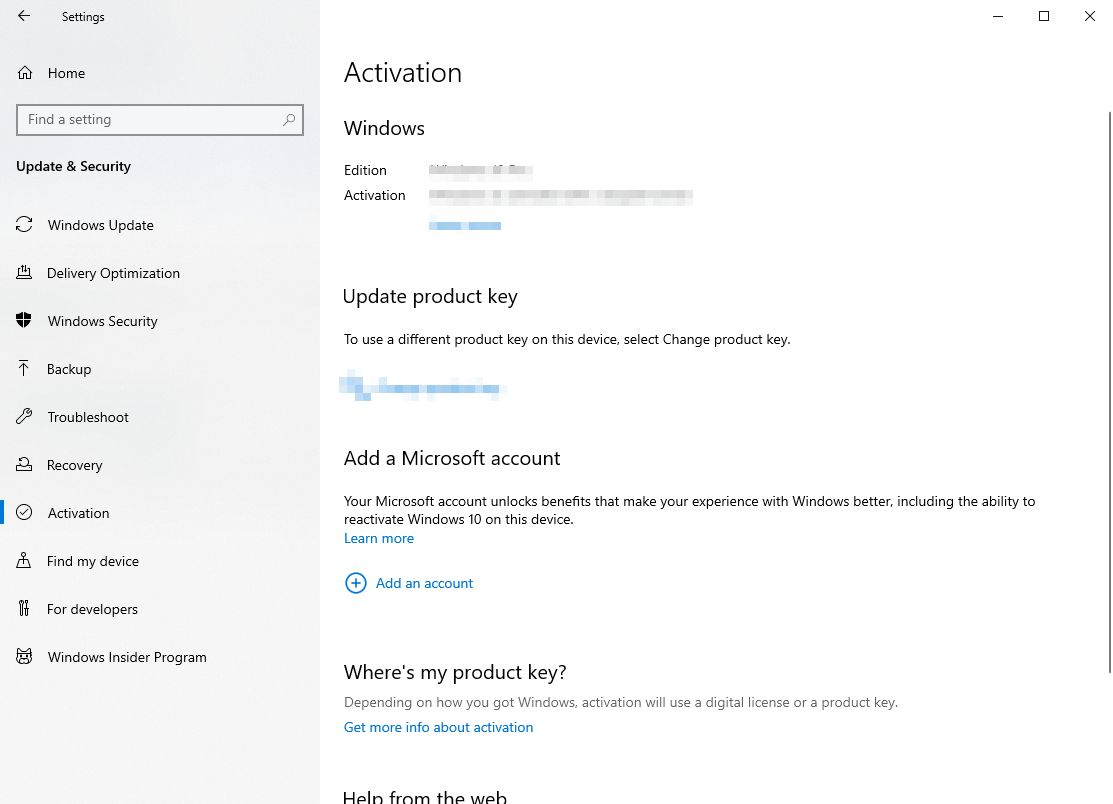Image resolution: width=1113 pixels, height=804 pixels.
Task: Select the Update & Security heading
Action: point(73,167)
